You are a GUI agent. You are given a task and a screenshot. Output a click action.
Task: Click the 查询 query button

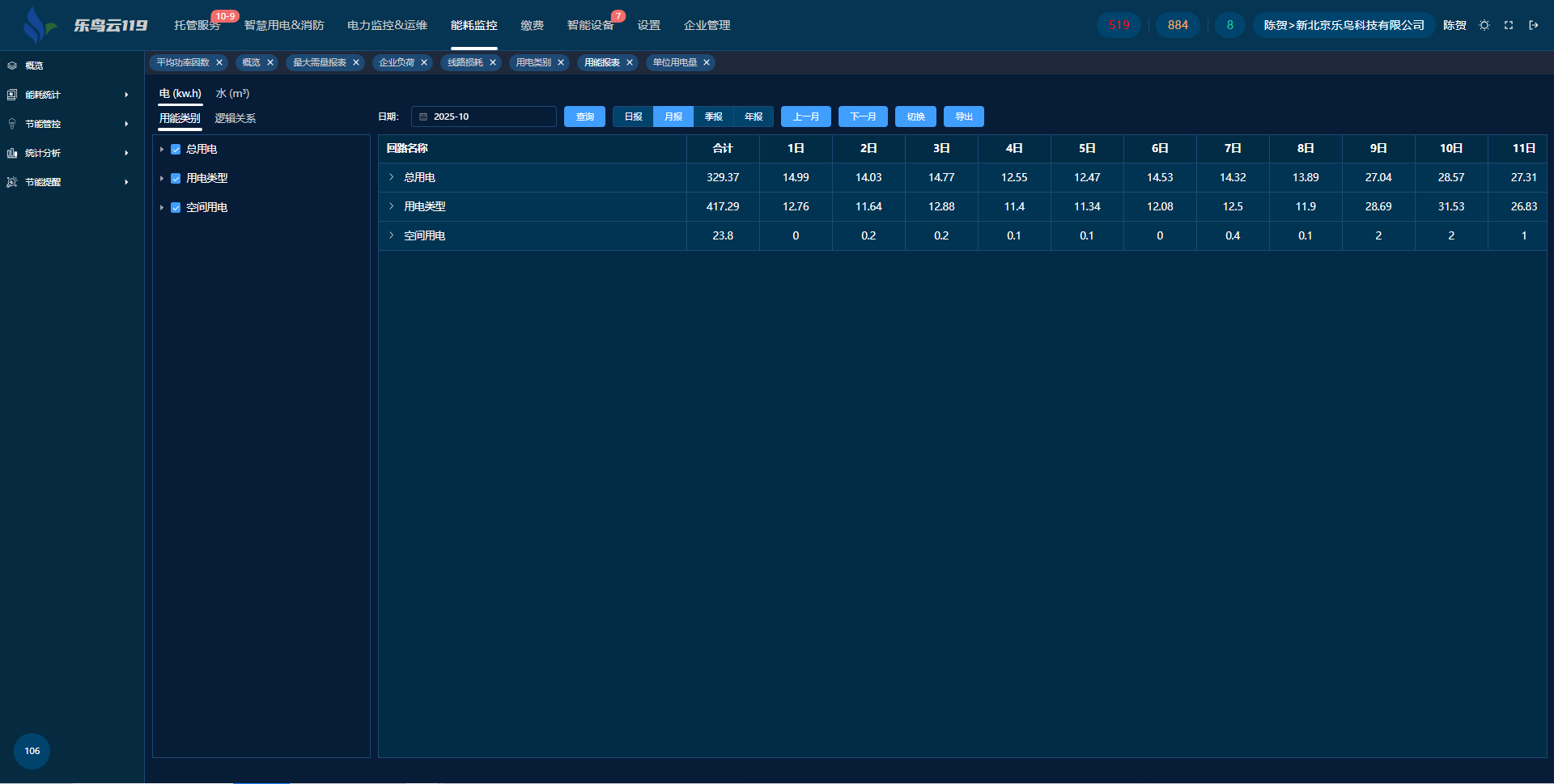coord(584,117)
